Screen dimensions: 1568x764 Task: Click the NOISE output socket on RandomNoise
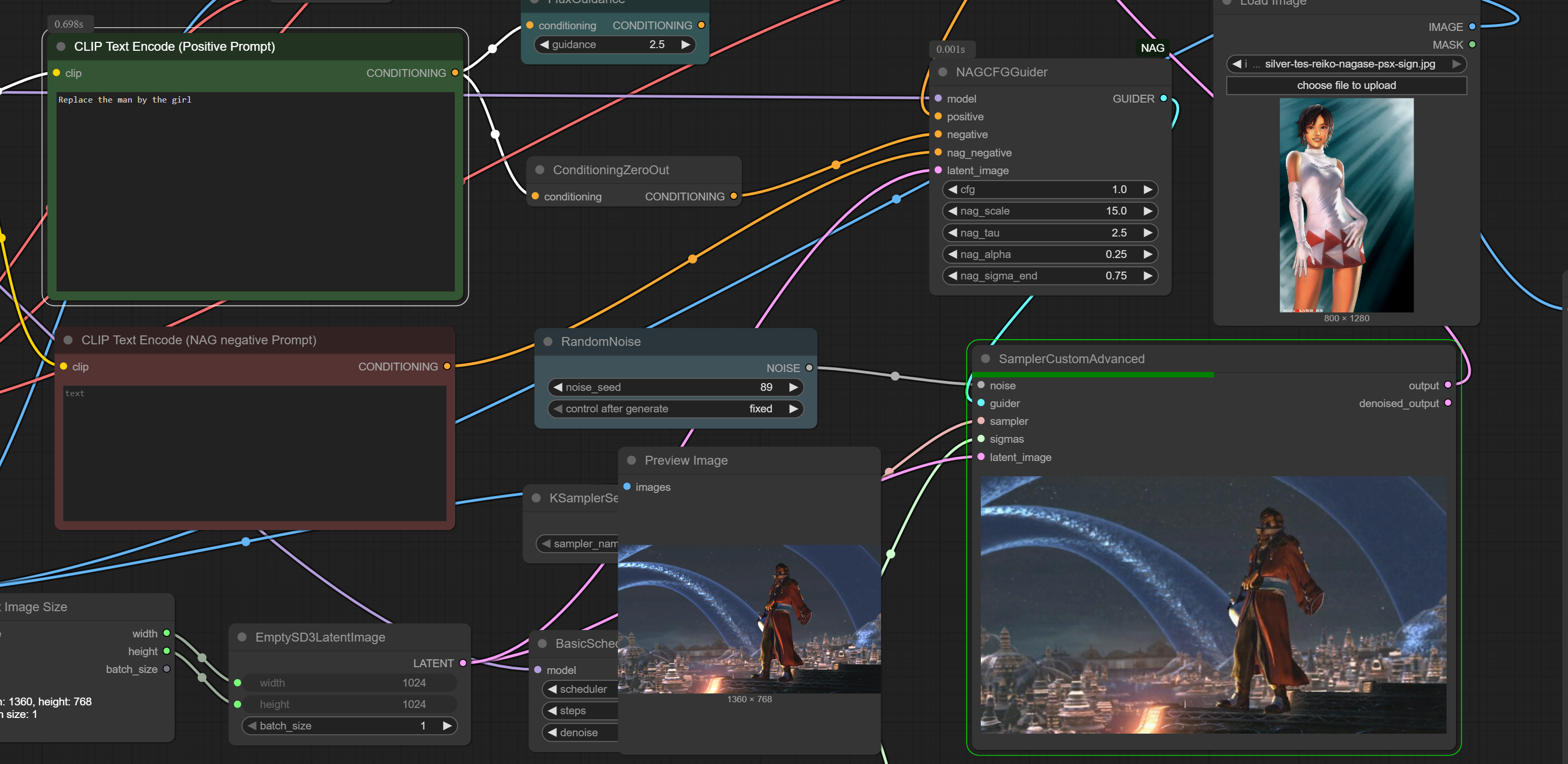coord(809,368)
